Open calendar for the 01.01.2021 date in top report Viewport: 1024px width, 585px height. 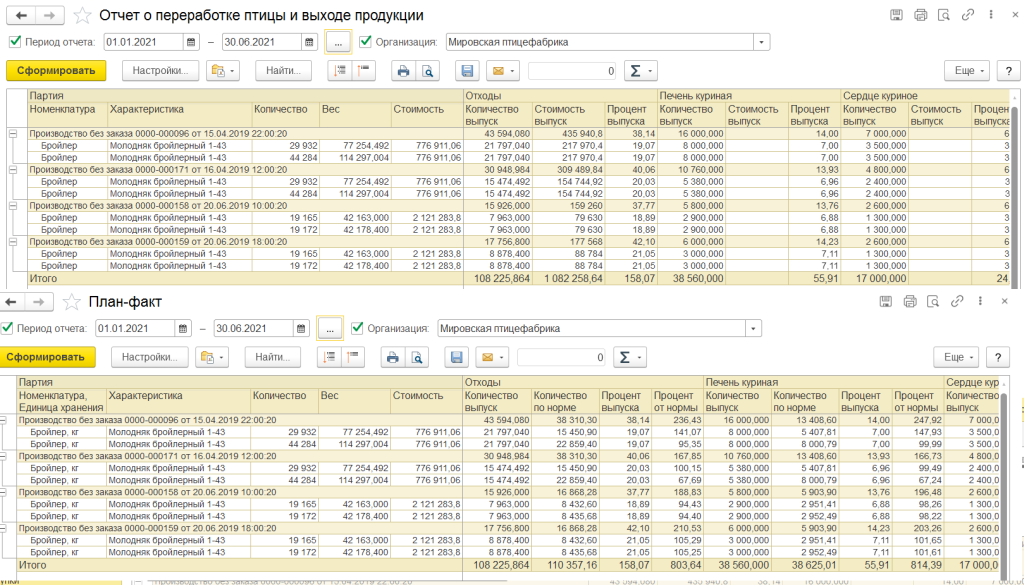[191, 42]
